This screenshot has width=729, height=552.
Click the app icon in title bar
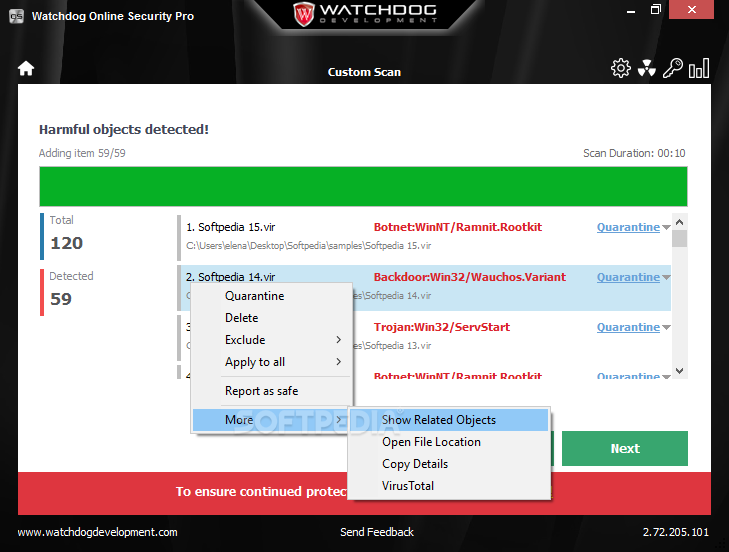[x=16, y=16]
